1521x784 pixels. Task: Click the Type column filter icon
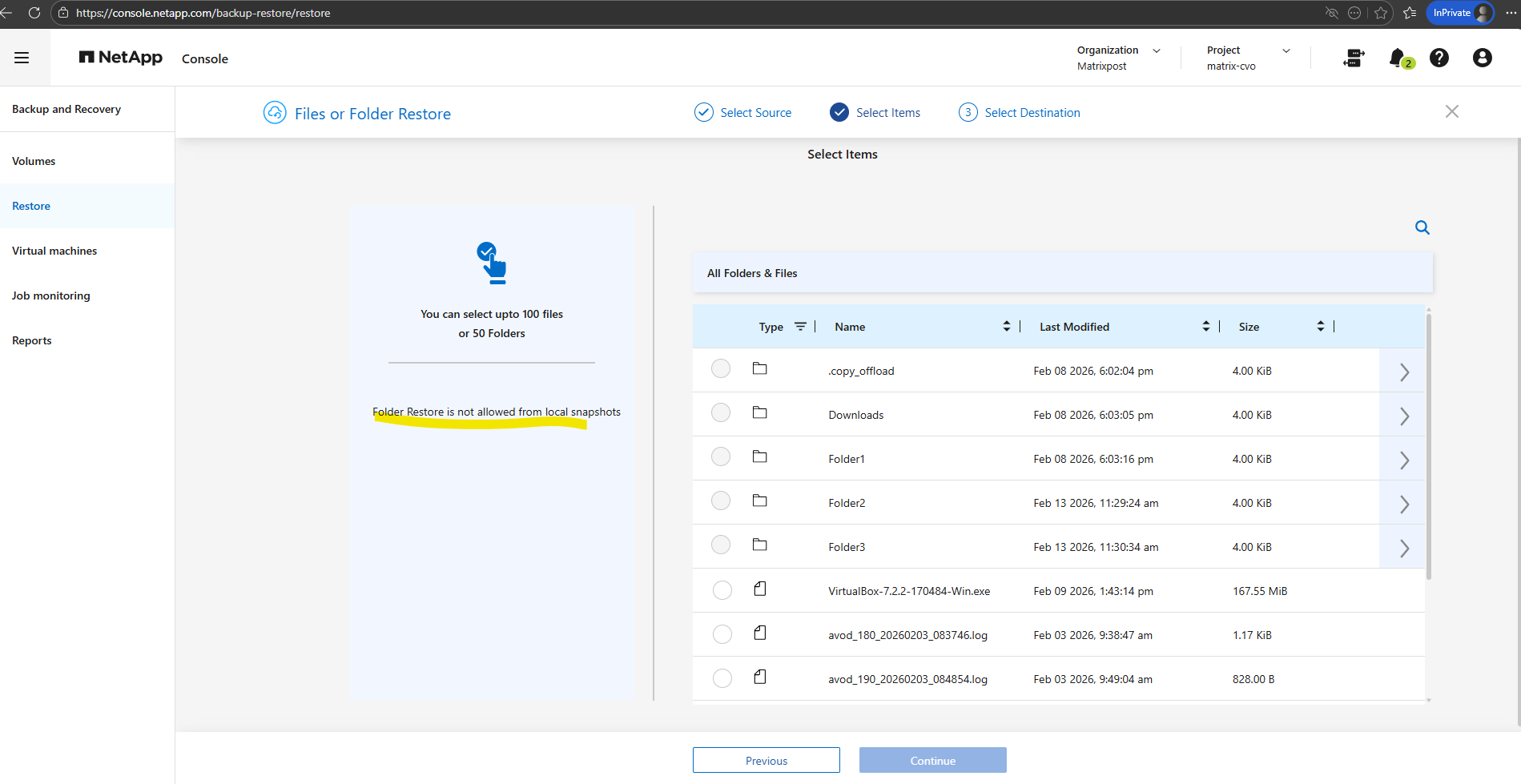pyautogui.click(x=800, y=327)
